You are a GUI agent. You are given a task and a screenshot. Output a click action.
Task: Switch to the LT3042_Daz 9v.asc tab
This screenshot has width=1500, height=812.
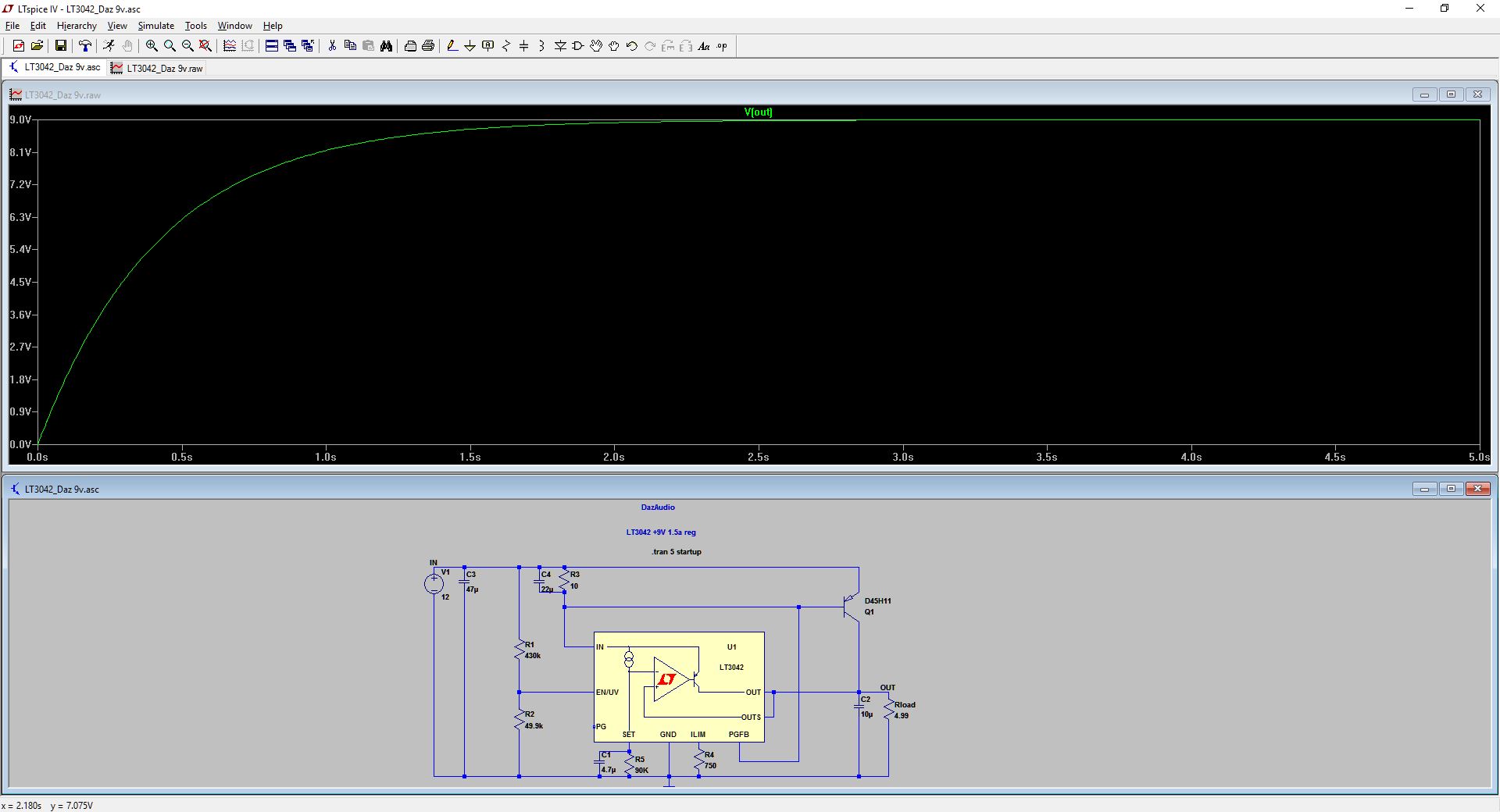click(55, 67)
